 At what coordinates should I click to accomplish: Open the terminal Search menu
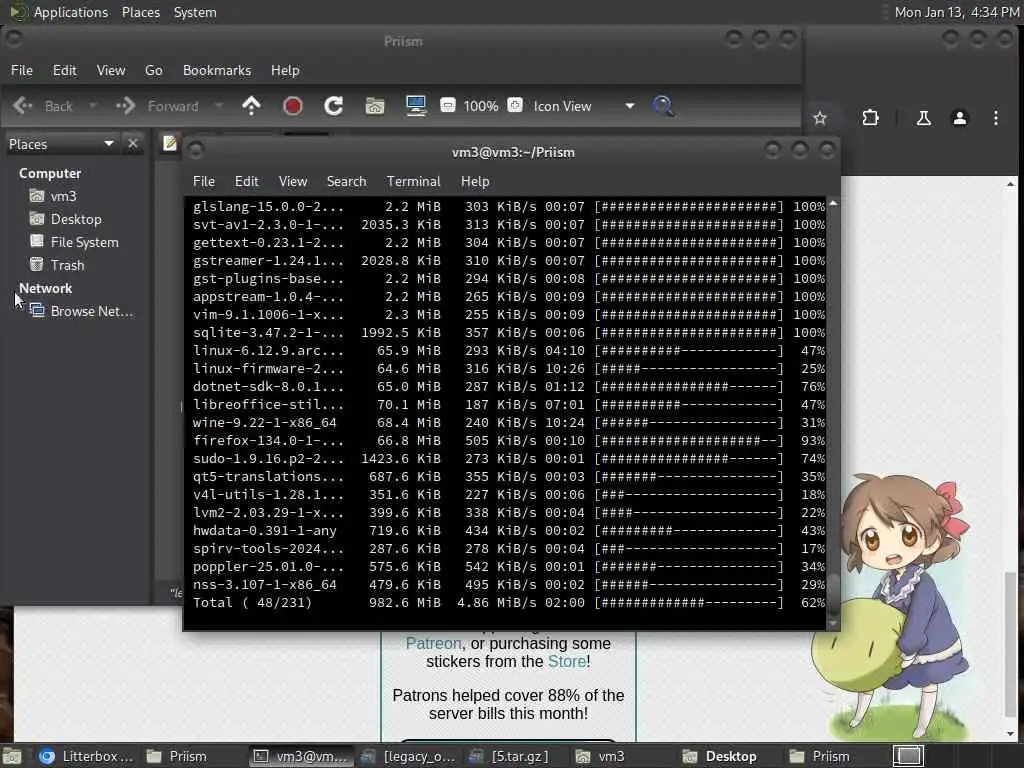pyautogui.click(x=346, y=181)
